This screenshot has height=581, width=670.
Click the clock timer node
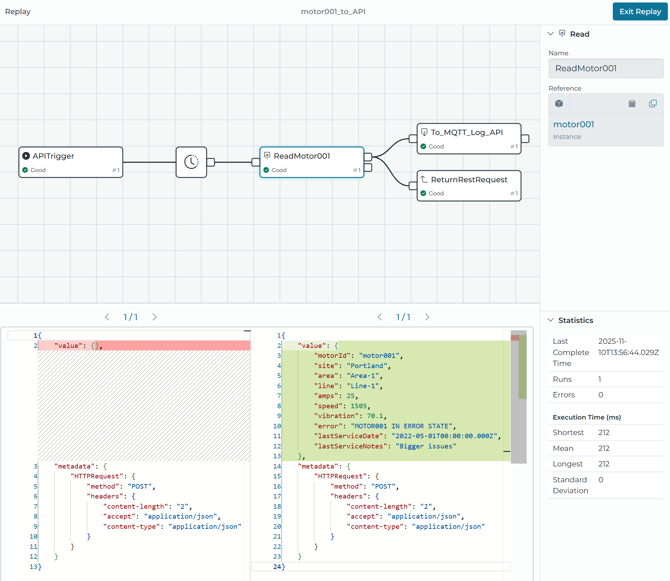pyautogui.click(x=191, y=162)
